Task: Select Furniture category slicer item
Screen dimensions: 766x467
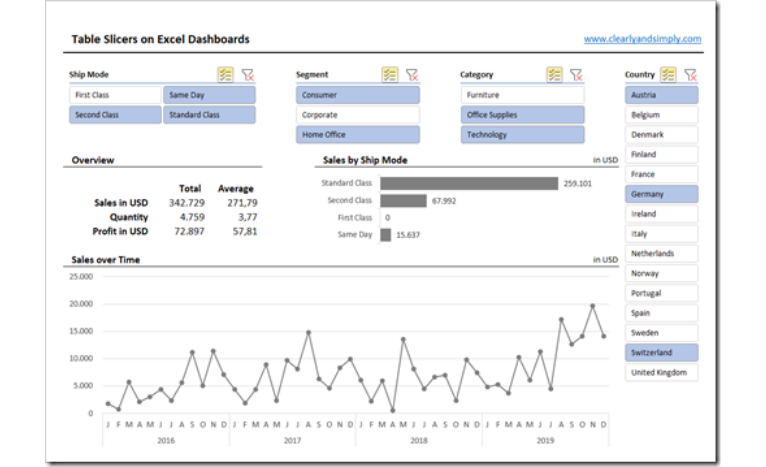Action: pos(522,95)
